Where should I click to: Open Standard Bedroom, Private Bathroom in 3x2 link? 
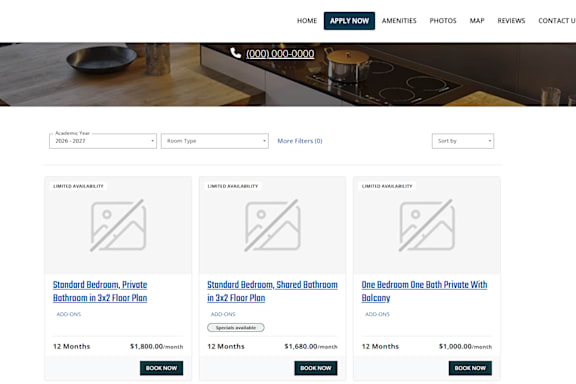[100, 291]
